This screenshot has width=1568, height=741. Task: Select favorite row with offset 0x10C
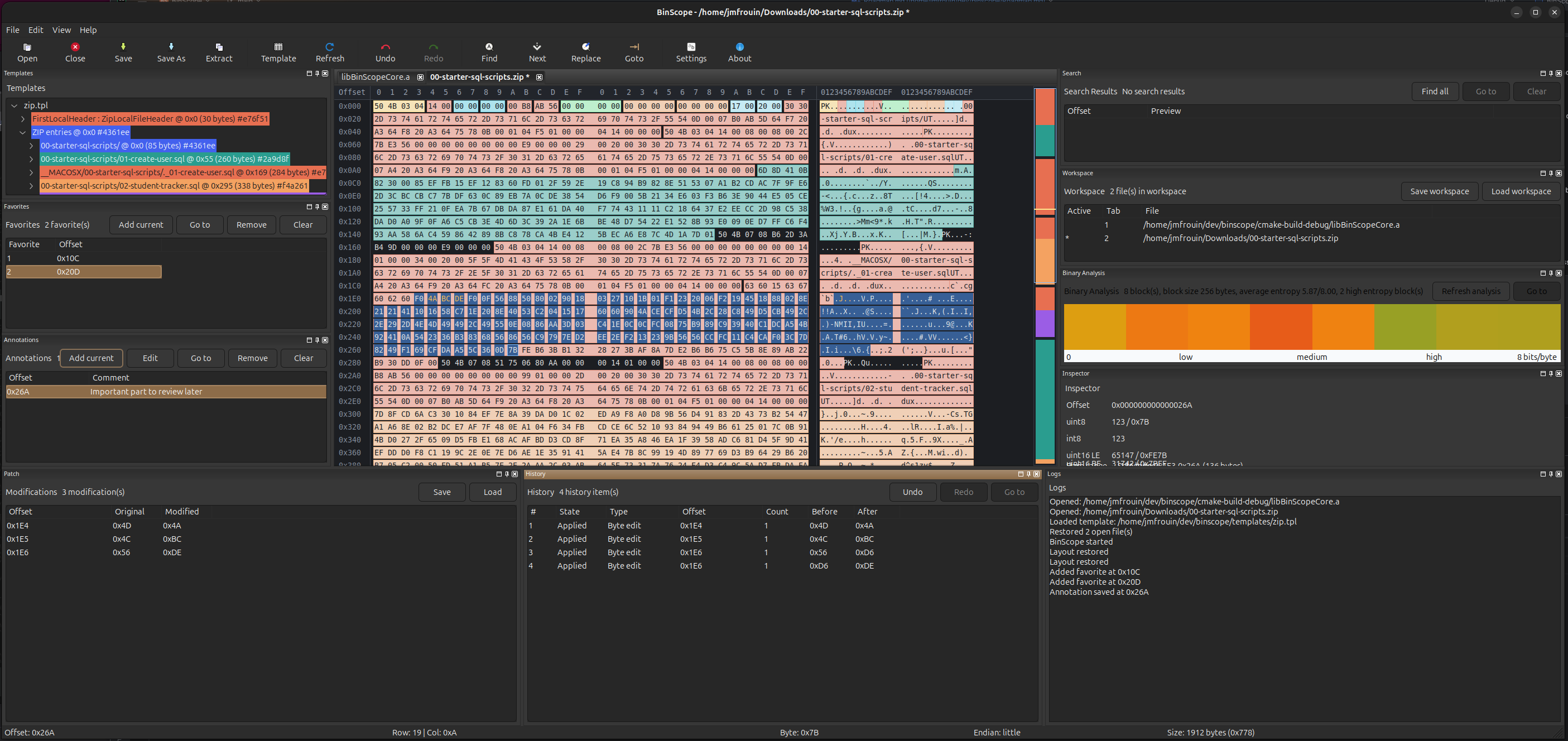point(83,258)
